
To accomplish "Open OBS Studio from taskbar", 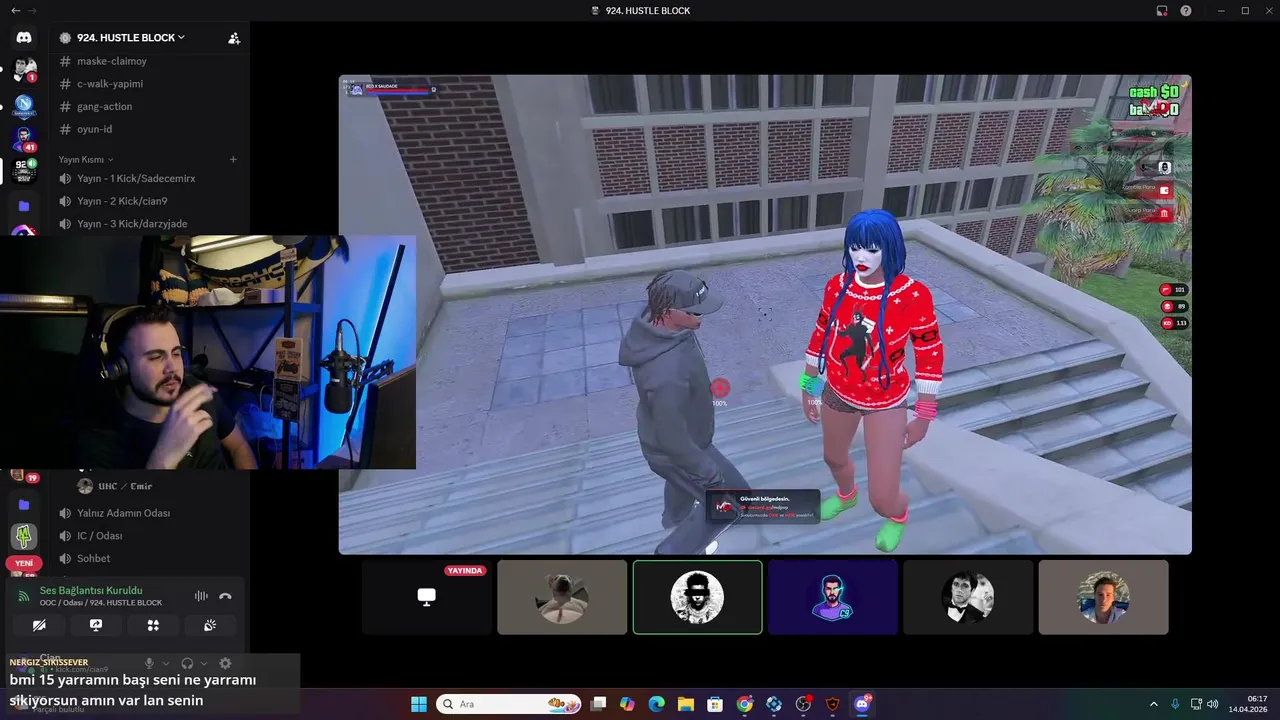I will click(x=803, y=704).
